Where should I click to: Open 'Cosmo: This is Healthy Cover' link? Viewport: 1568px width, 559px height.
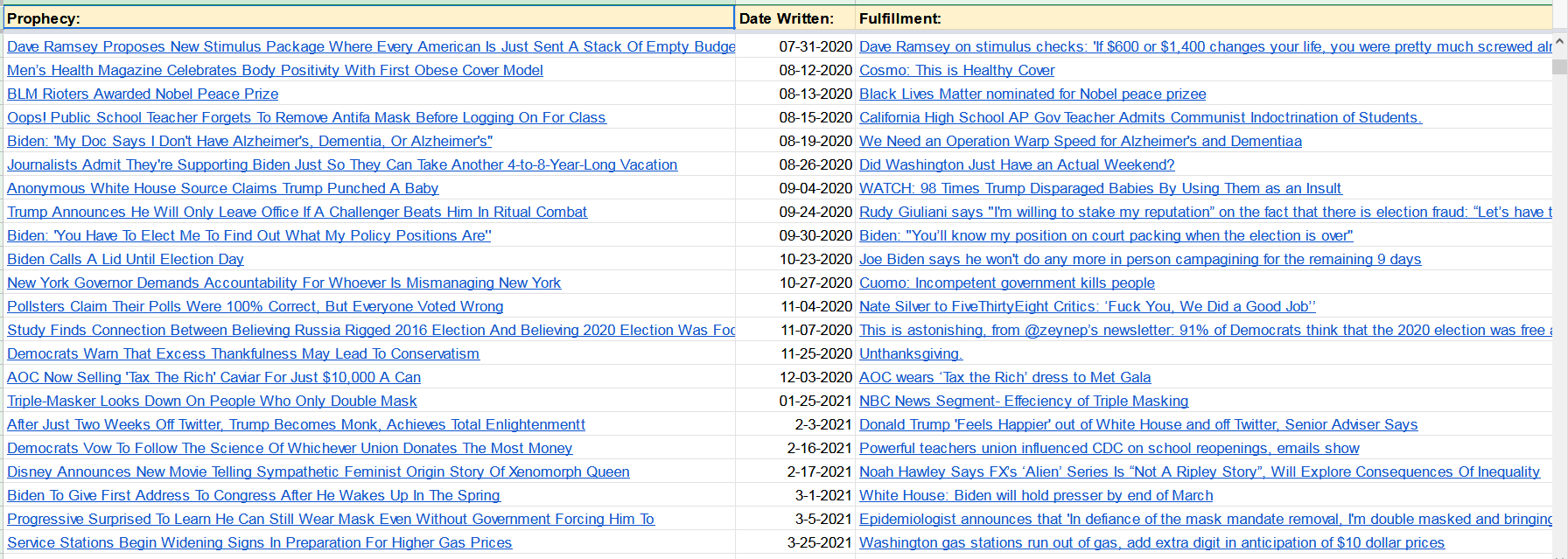pos(956,71)
